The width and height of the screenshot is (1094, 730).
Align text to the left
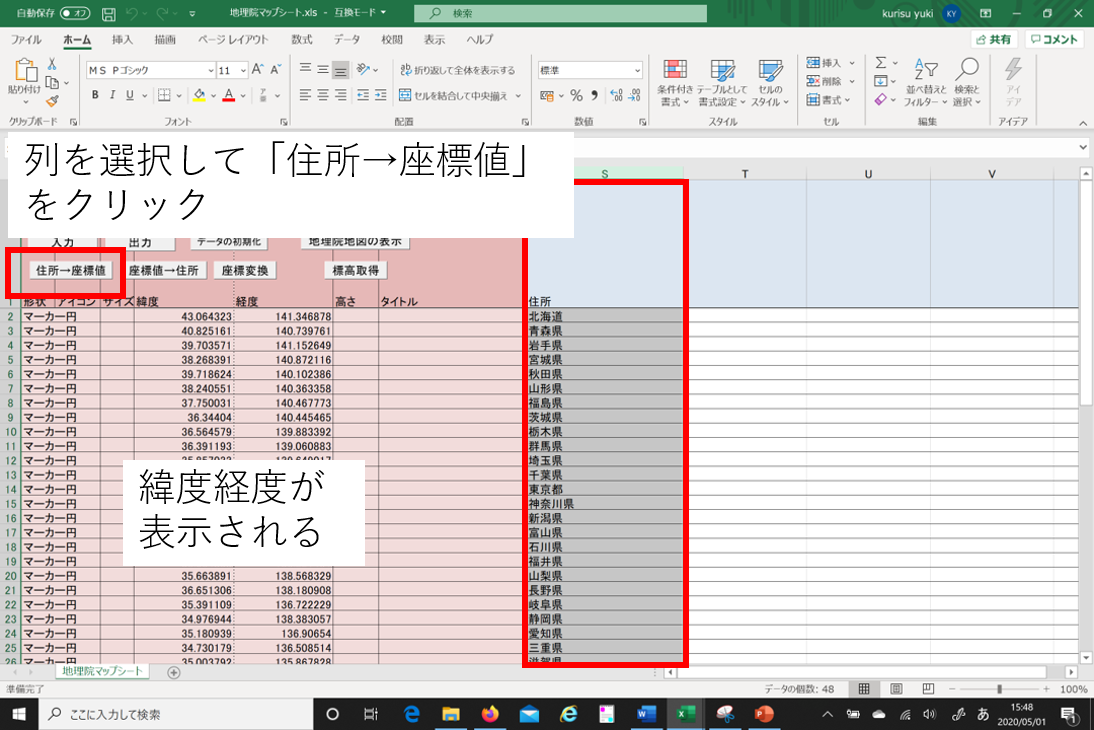point(305,95)
